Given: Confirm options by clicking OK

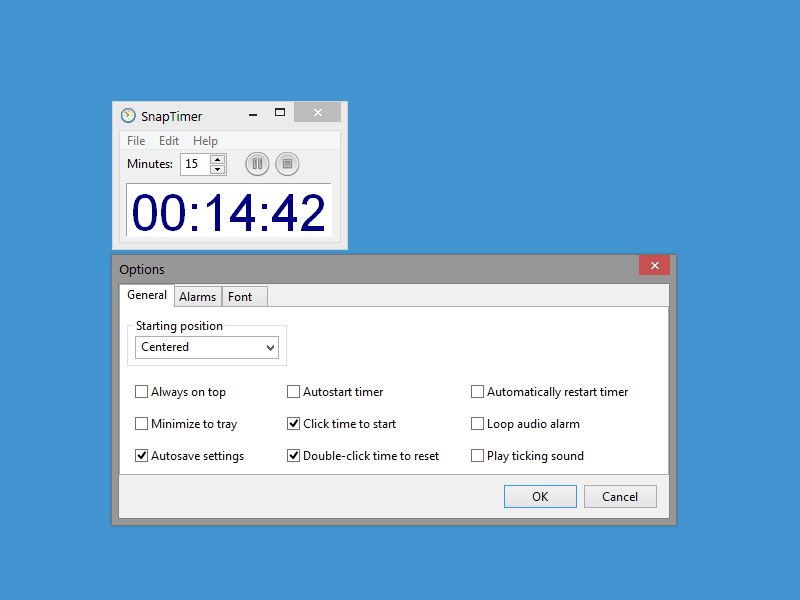Looking at the screenshot, I should click(x=540, y=496).
